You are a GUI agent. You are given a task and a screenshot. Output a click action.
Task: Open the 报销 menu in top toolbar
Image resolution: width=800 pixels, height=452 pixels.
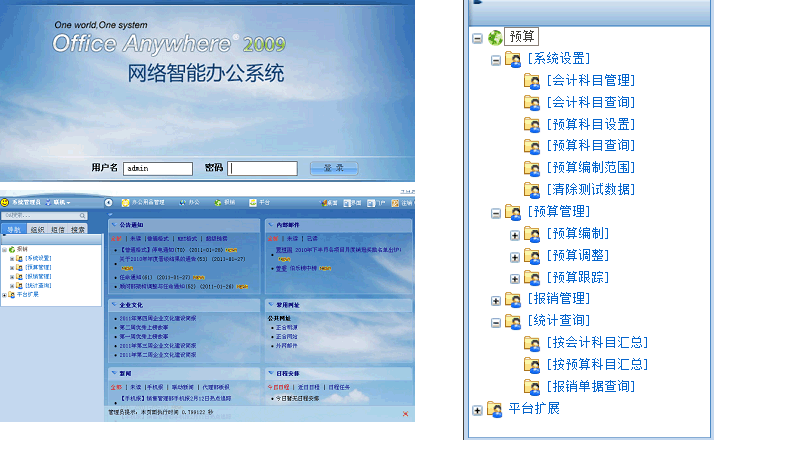[x=225, y=203]
